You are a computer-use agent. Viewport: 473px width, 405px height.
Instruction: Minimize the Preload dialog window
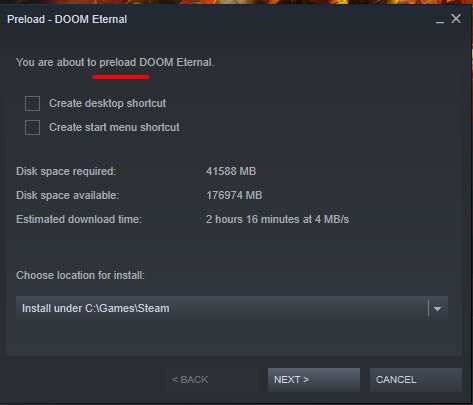pyautogui.click(x=440, y=19)
